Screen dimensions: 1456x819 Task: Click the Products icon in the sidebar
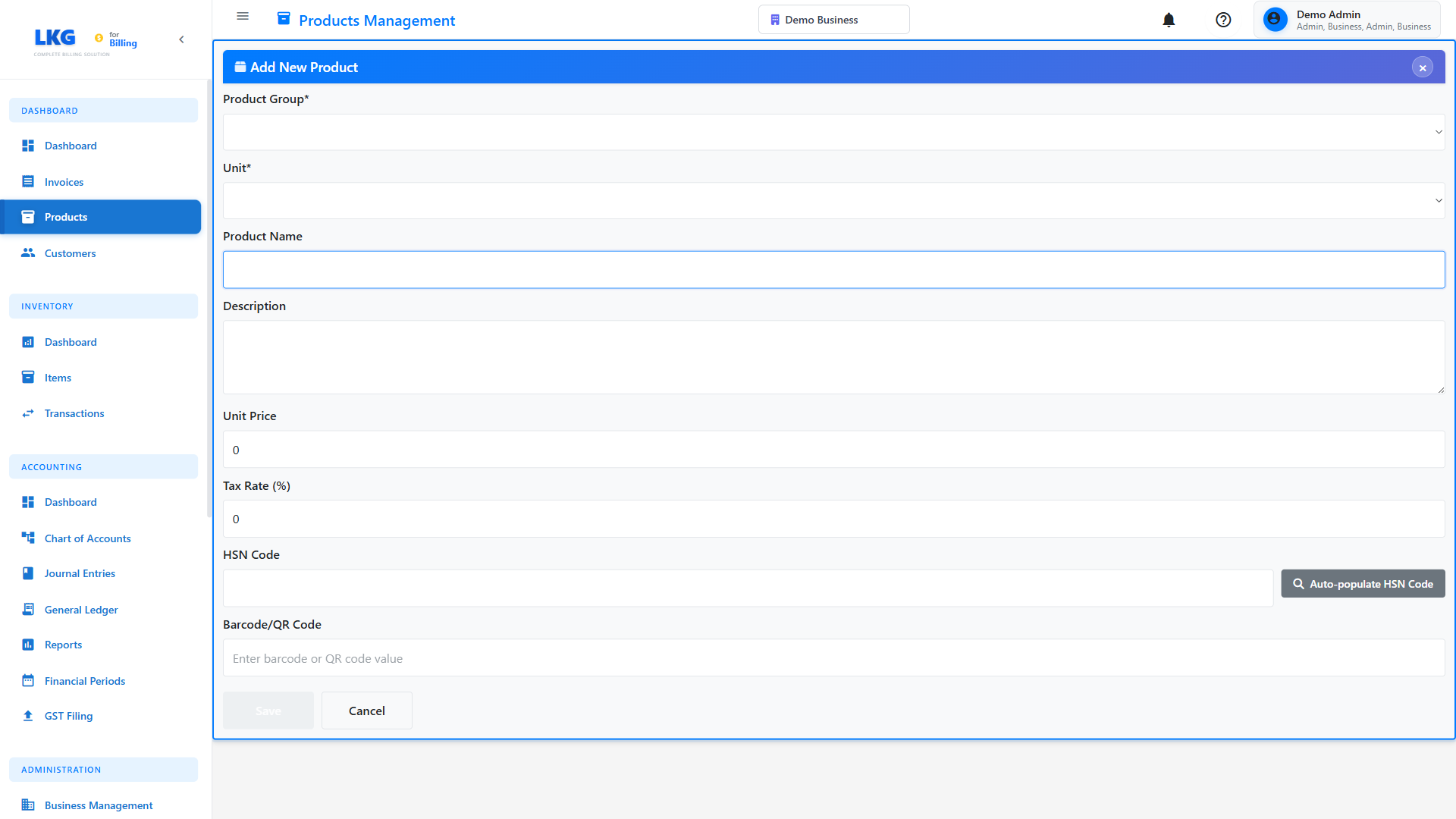[28, 217]
